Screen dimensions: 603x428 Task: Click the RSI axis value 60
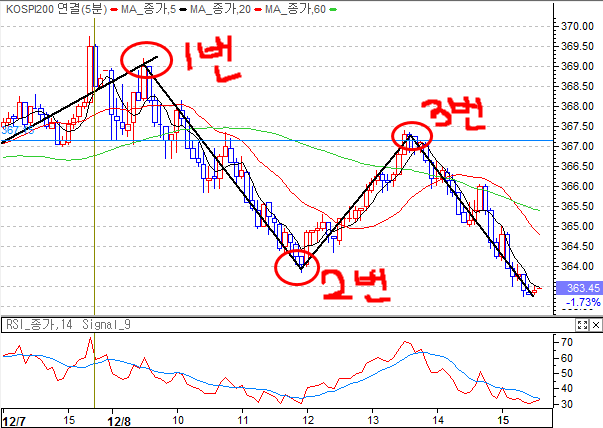[567, 358]
